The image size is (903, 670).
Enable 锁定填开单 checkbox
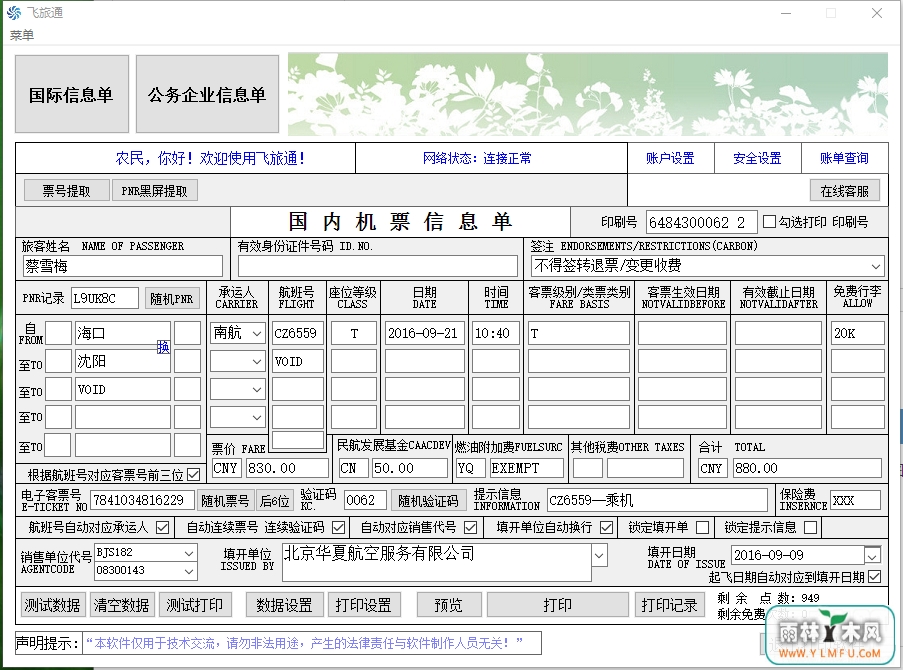tap(703, 527)
